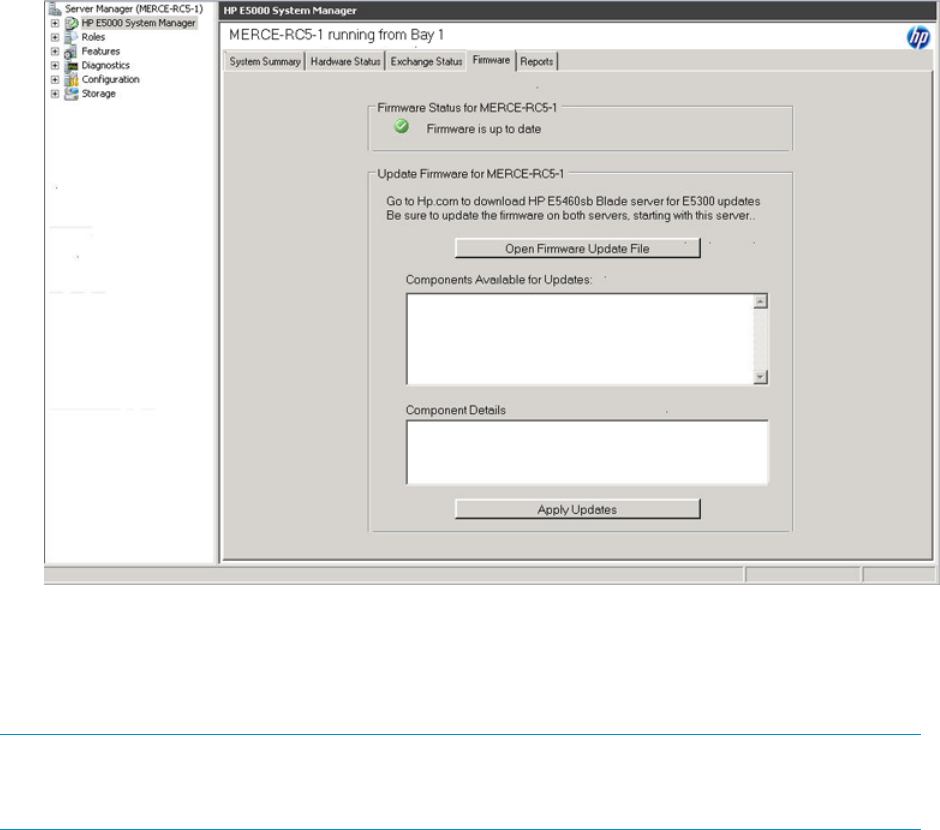Switch to the System Summary tab
Screen dimensions: 940x830
[264, 61]
